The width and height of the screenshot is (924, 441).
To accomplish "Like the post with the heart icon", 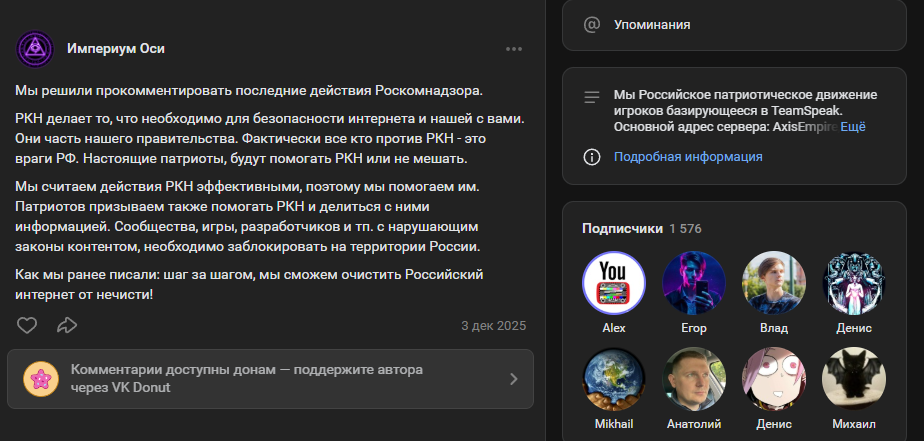I will (27, 325).
